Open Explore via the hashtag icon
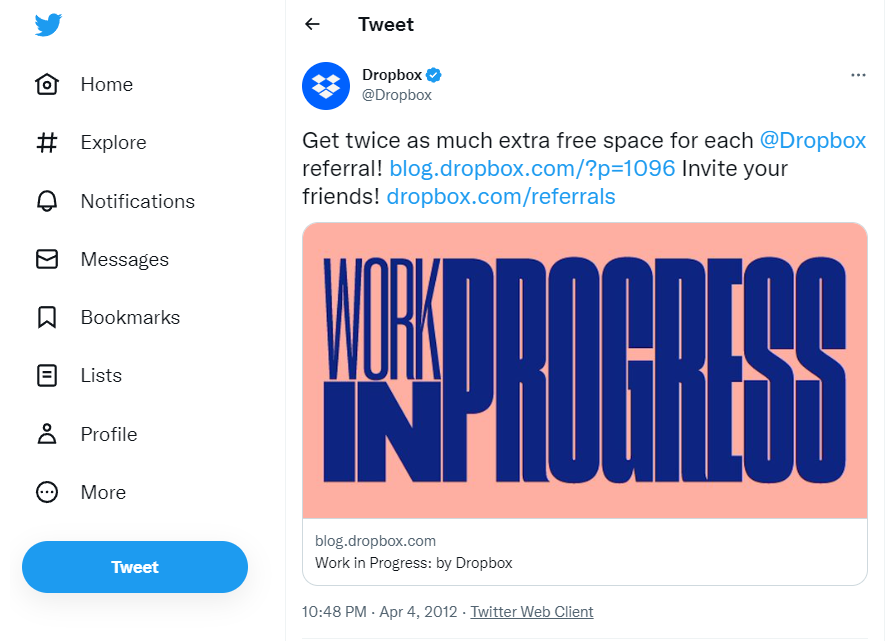The height and width of the screenshot is (641, 890). [x=46, y=142]
